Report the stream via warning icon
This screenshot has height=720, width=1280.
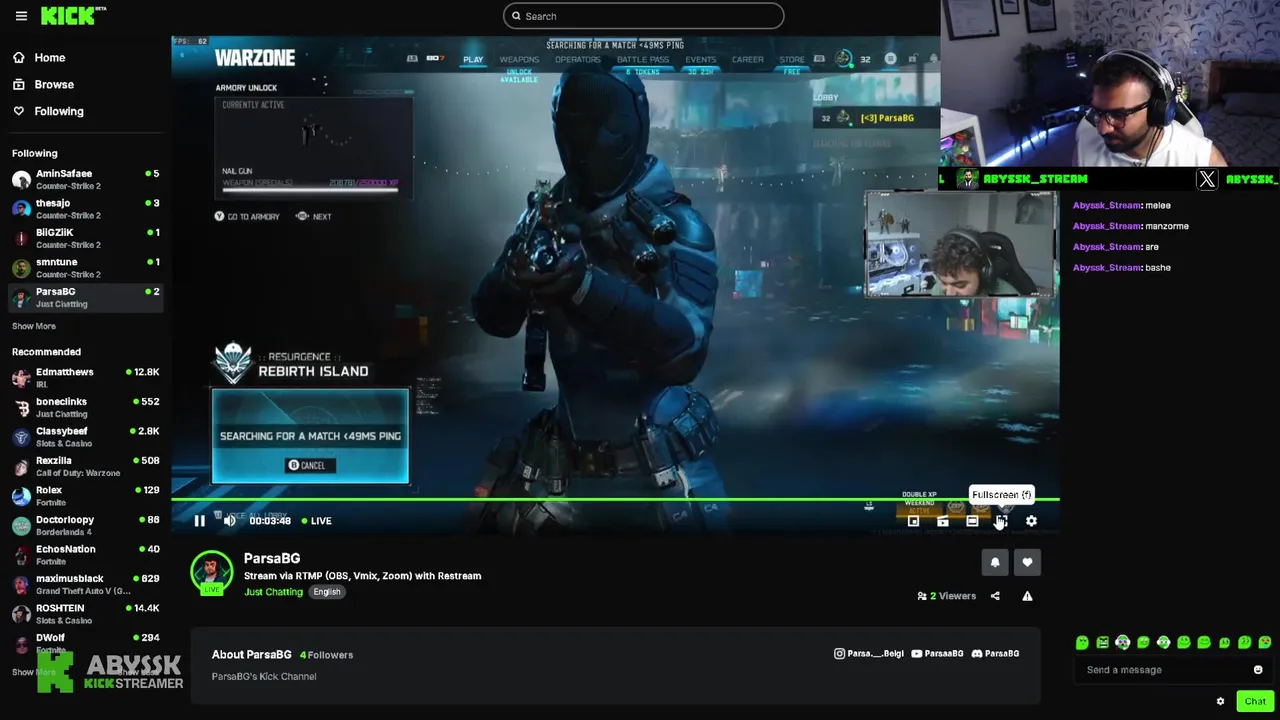pos(1027,596)
